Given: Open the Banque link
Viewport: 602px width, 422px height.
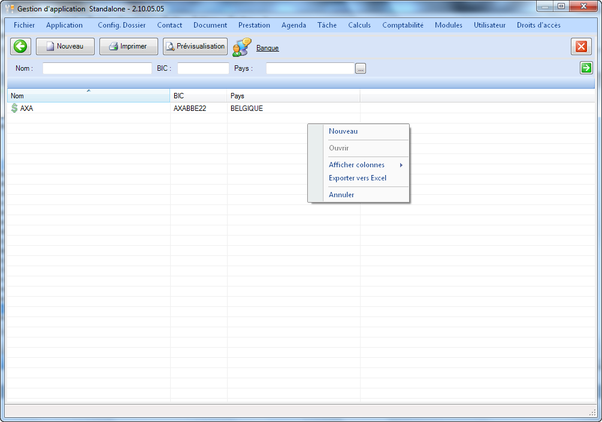Looking at the screenshot, I should pyautogui.click(x=268, y=48).
